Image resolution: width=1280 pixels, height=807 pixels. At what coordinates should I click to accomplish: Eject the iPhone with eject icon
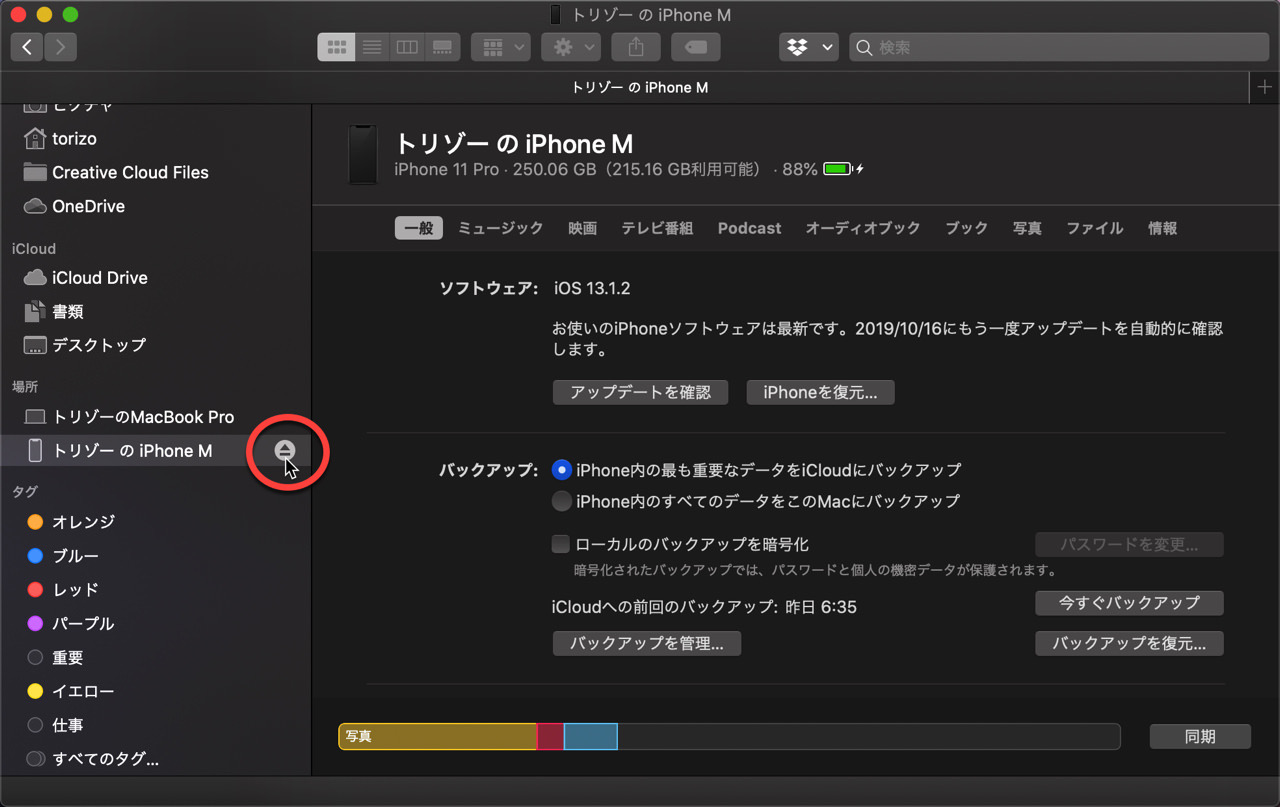285,451
